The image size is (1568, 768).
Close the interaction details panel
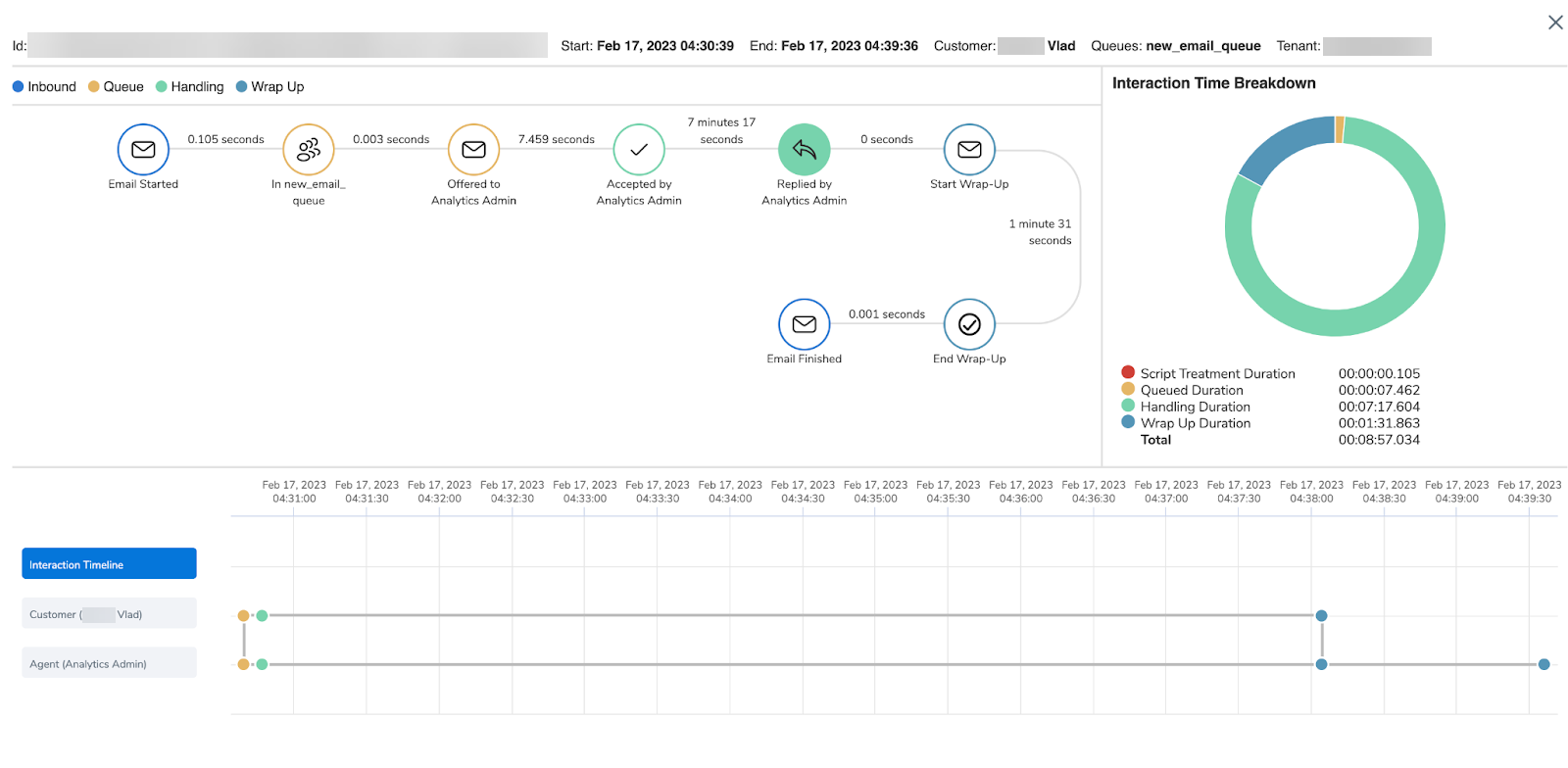[x=1555, y=22]
